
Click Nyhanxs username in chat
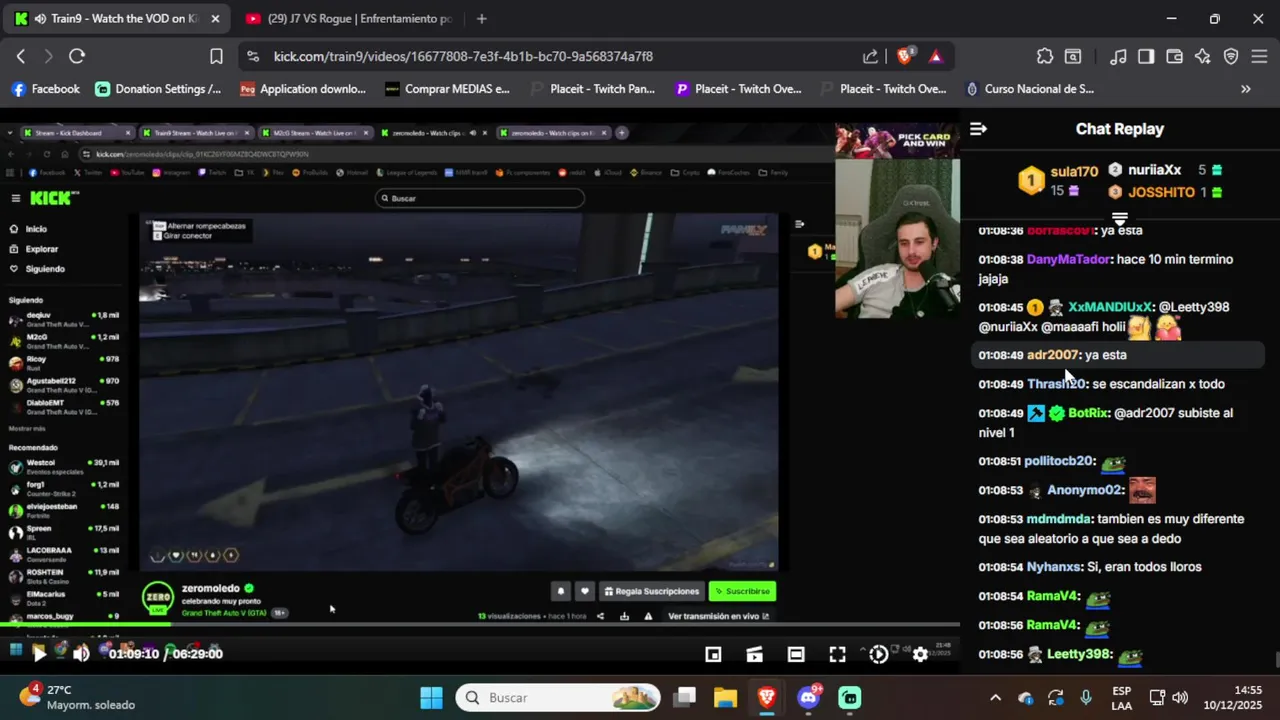click(1054, 567)
